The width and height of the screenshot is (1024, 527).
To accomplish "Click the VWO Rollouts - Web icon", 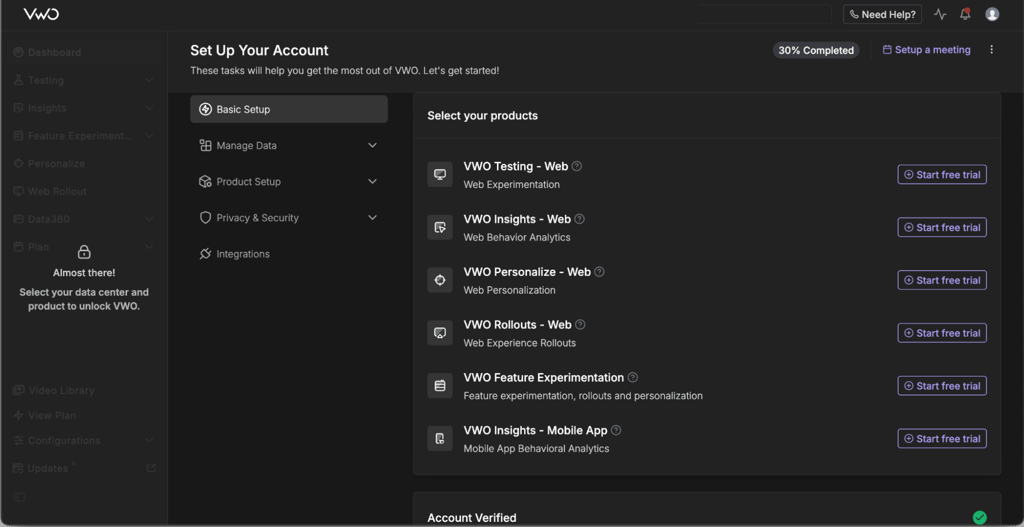I will coord(440,333).
